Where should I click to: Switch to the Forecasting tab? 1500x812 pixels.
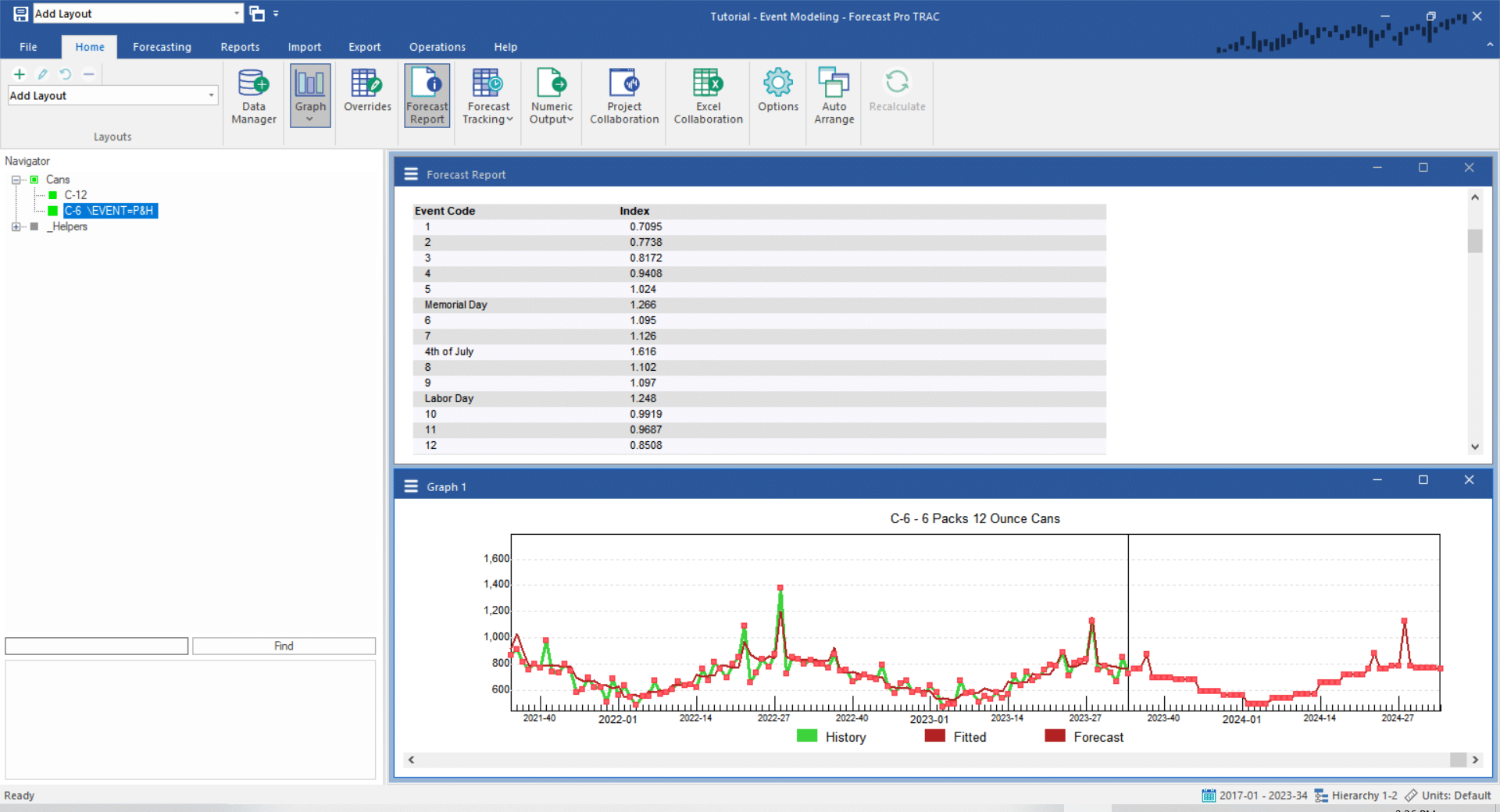(162, 47)
